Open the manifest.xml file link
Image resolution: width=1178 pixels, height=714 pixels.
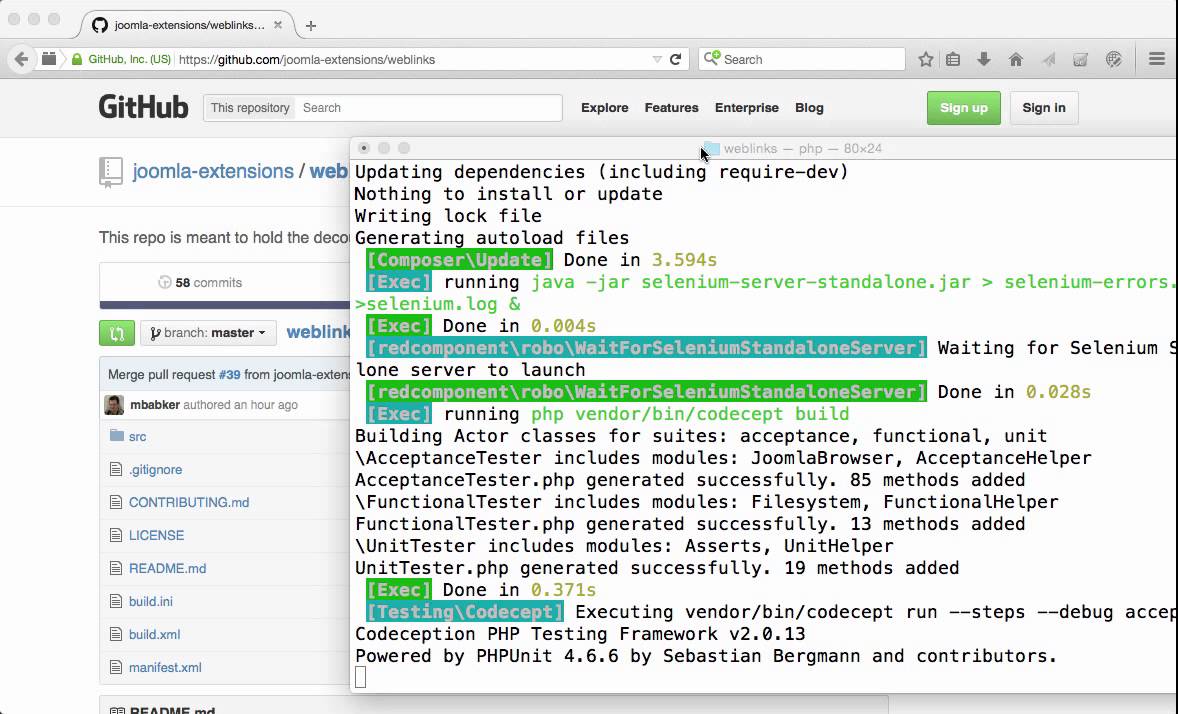pyautogui.click(x=165, y=667)
